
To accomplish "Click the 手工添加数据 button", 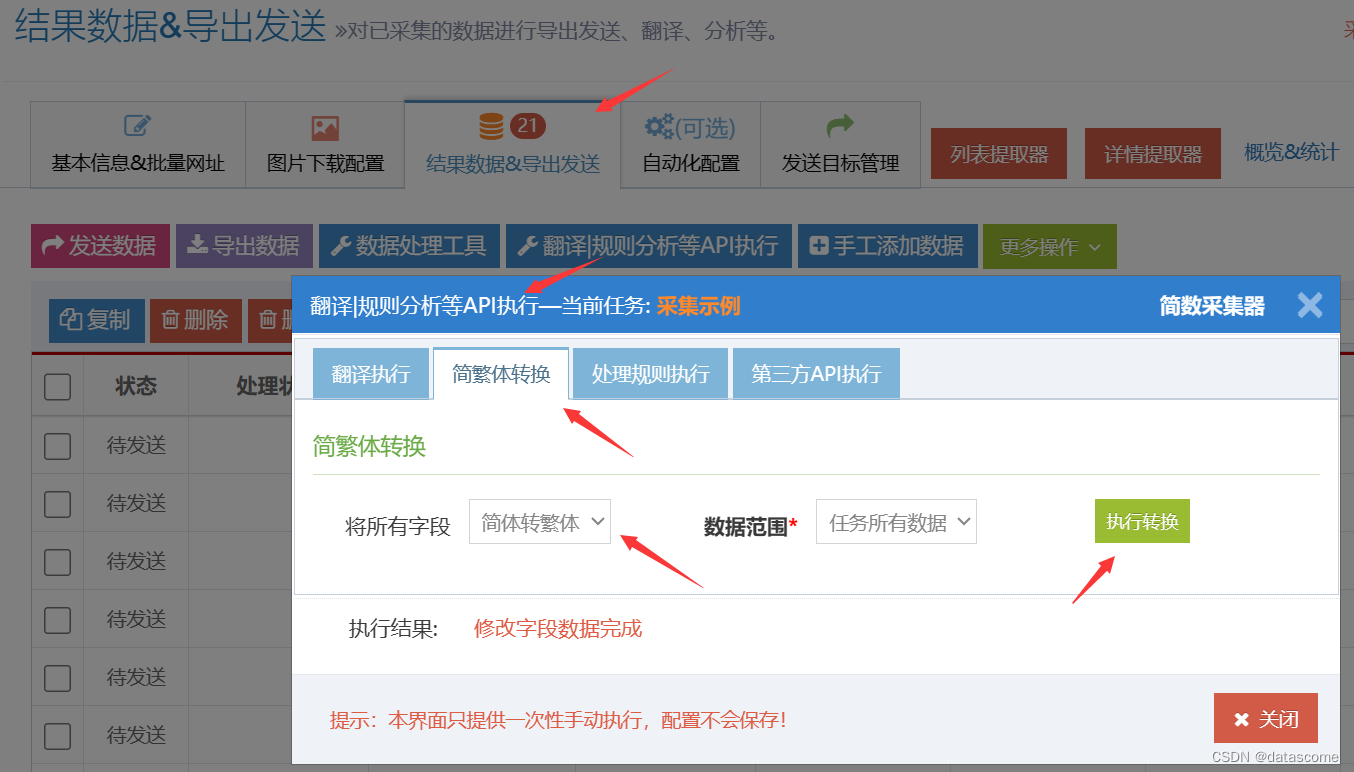I will pyautogui.click(x=887, y=246).
